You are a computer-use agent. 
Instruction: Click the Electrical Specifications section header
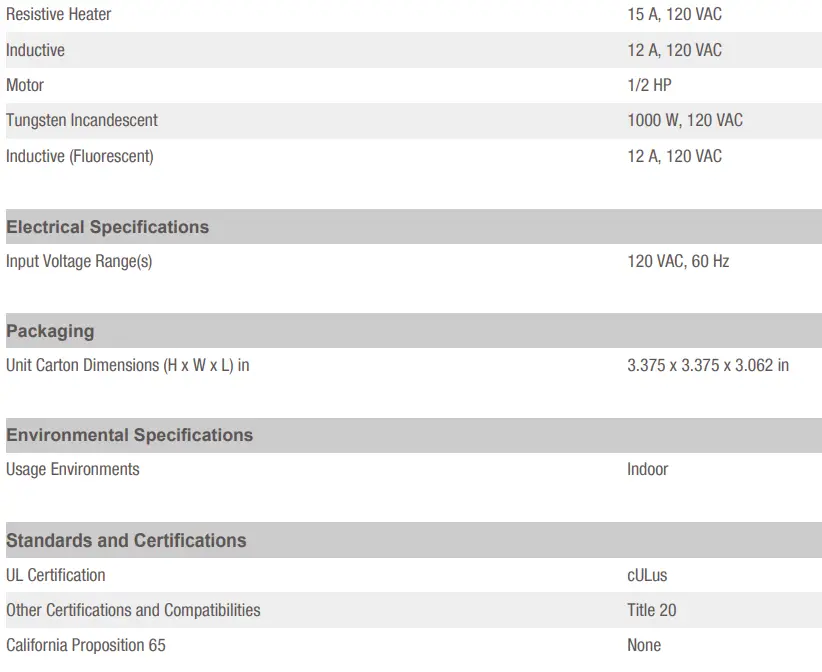coord(108,227)
